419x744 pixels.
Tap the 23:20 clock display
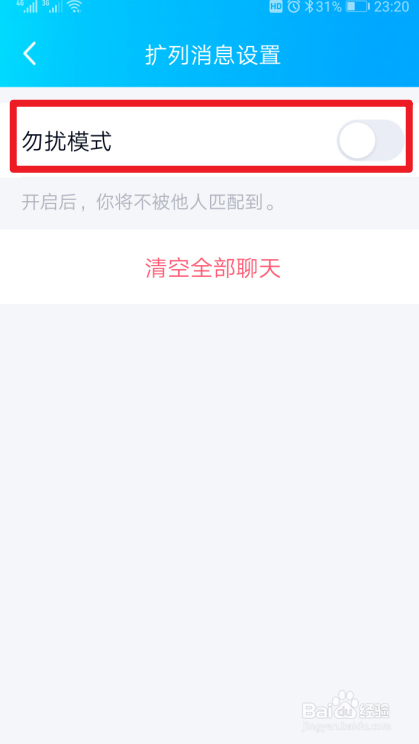click(x=391, y=7)
